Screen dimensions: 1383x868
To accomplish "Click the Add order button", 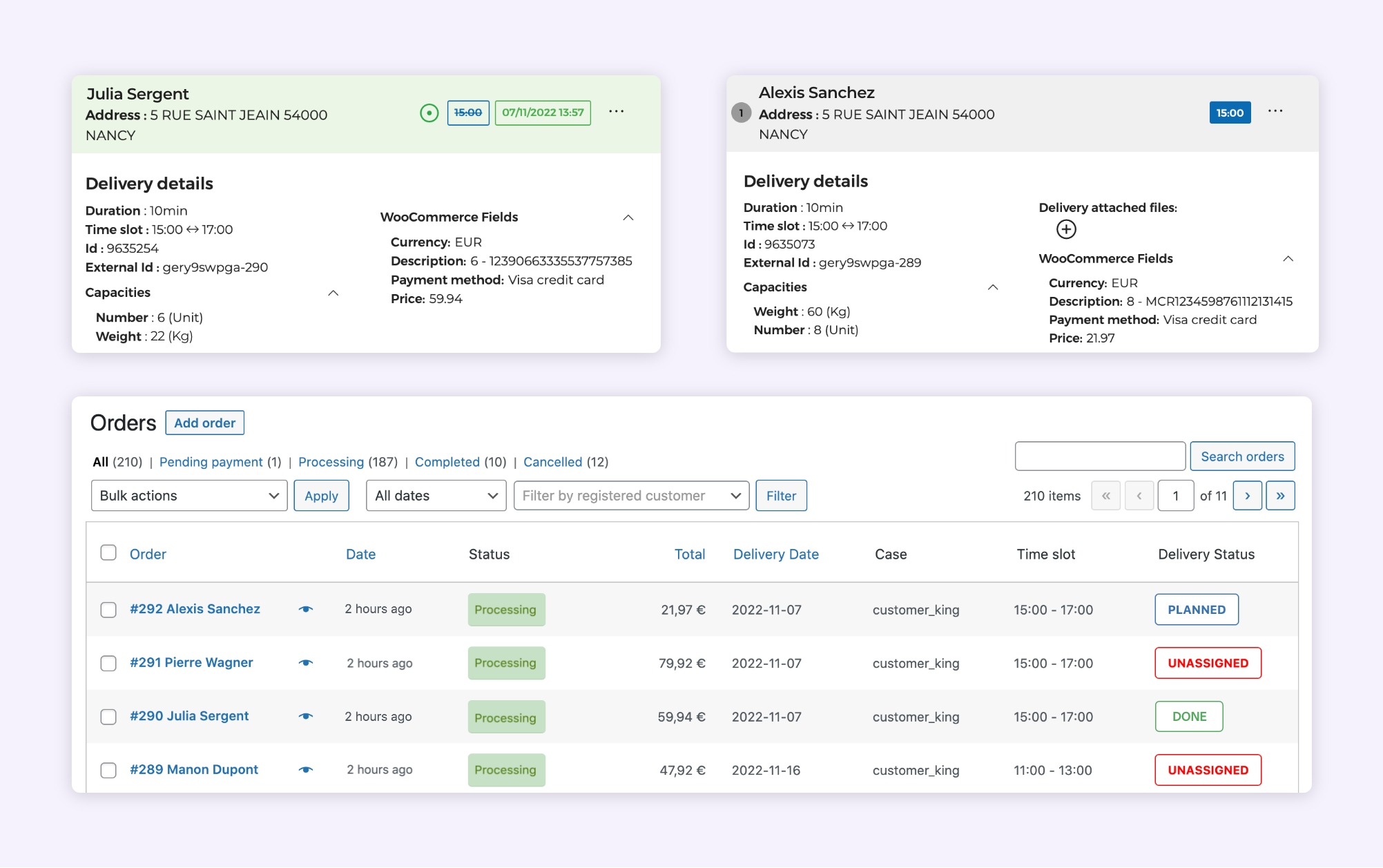I will click(x=204, y=423).
